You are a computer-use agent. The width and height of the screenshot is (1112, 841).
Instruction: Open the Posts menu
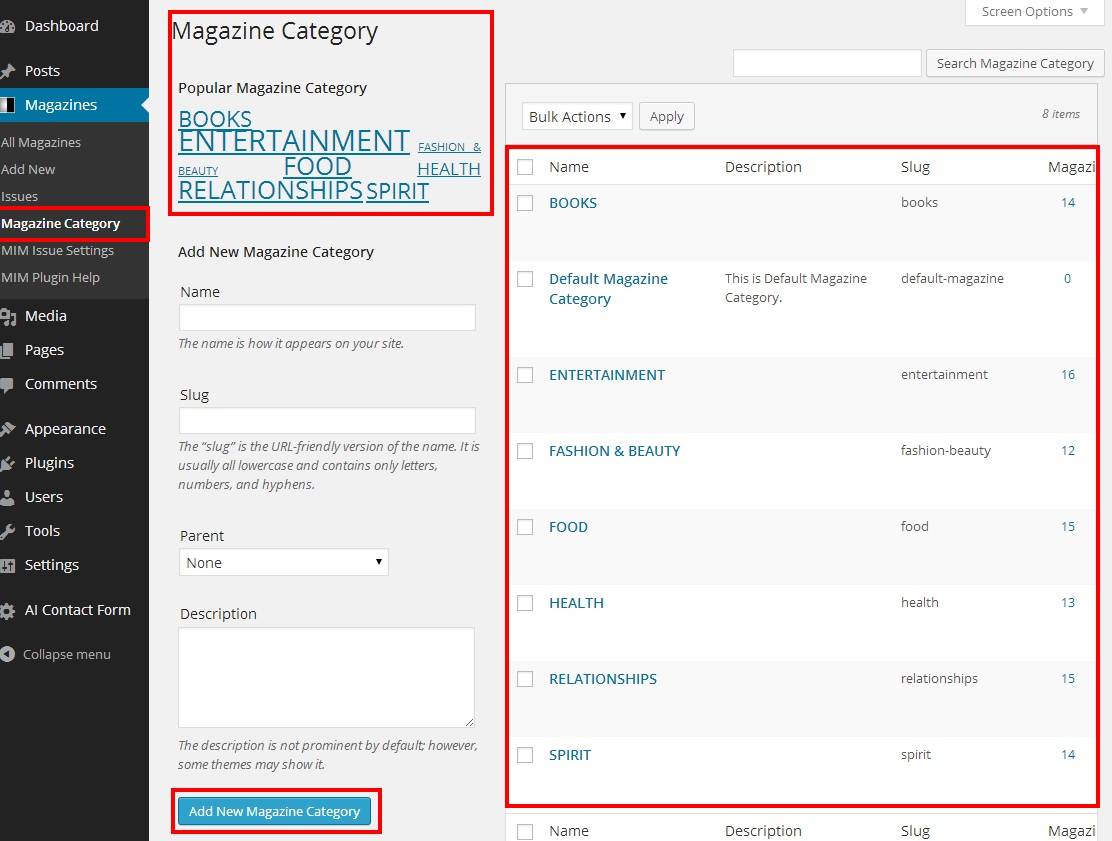click(43, 71)
